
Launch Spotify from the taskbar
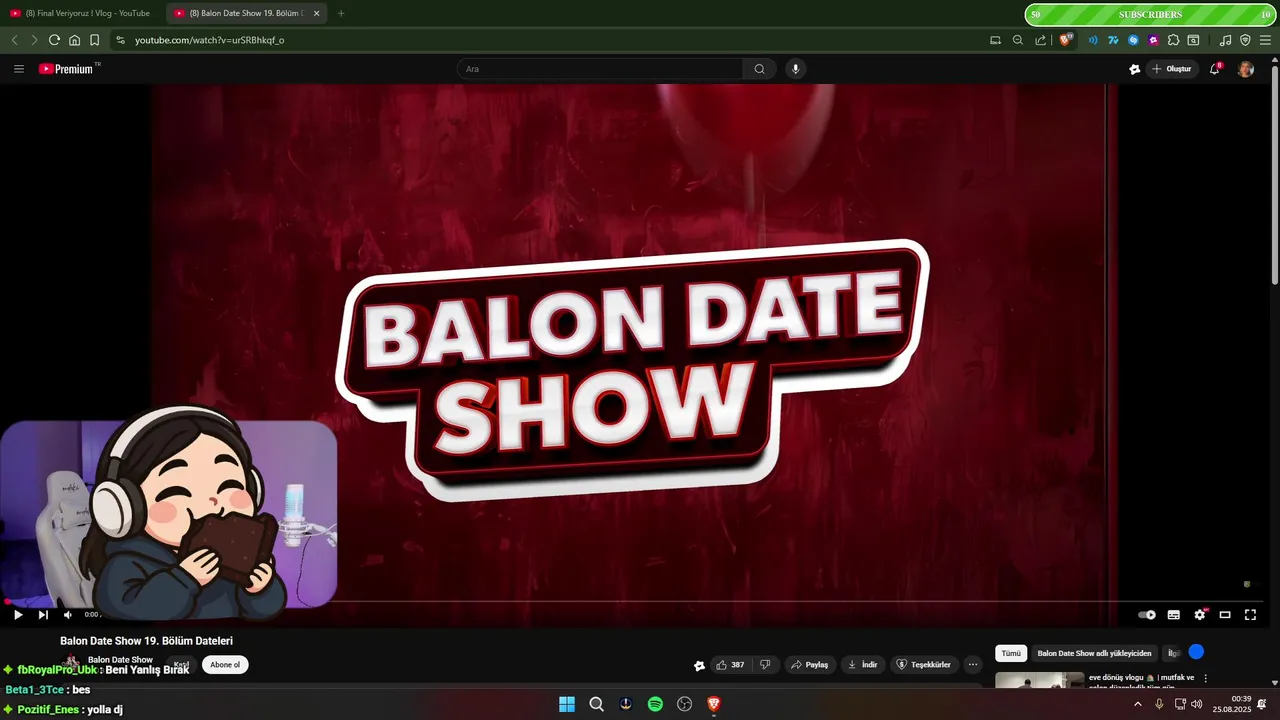click(655, 704)
